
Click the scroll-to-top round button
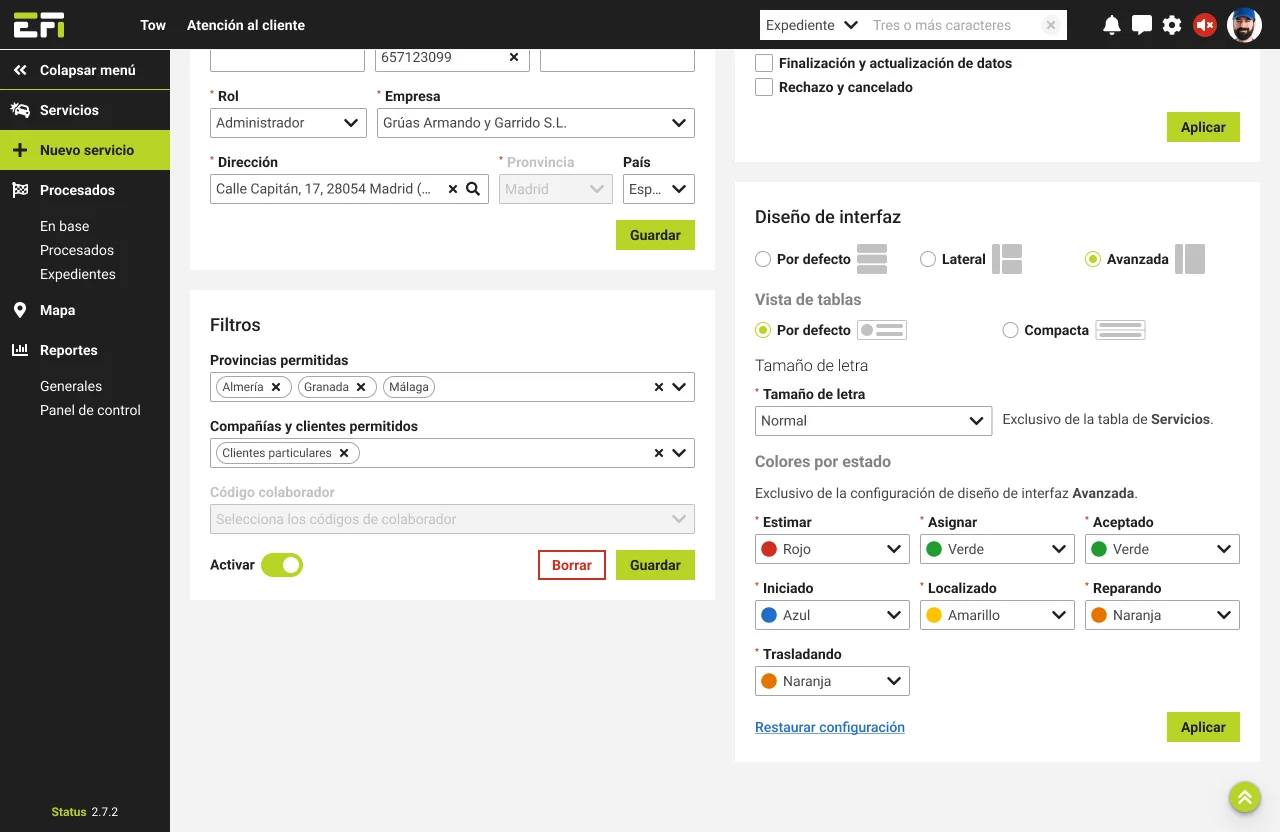pos(1245,797)
